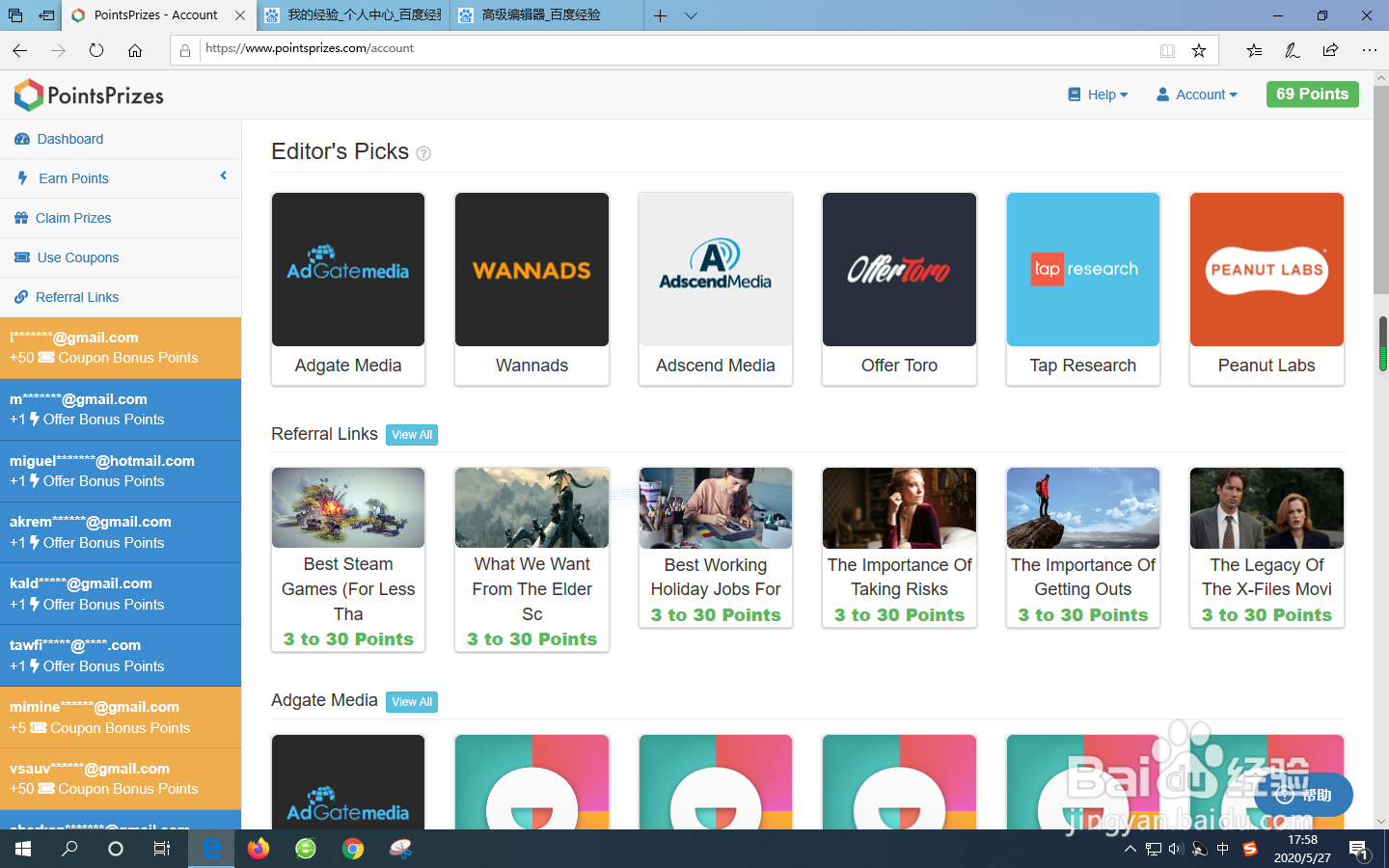This screenshot has width=1389, height=868.
Task: Open Windows Start menu
Action: coord(23,849)
